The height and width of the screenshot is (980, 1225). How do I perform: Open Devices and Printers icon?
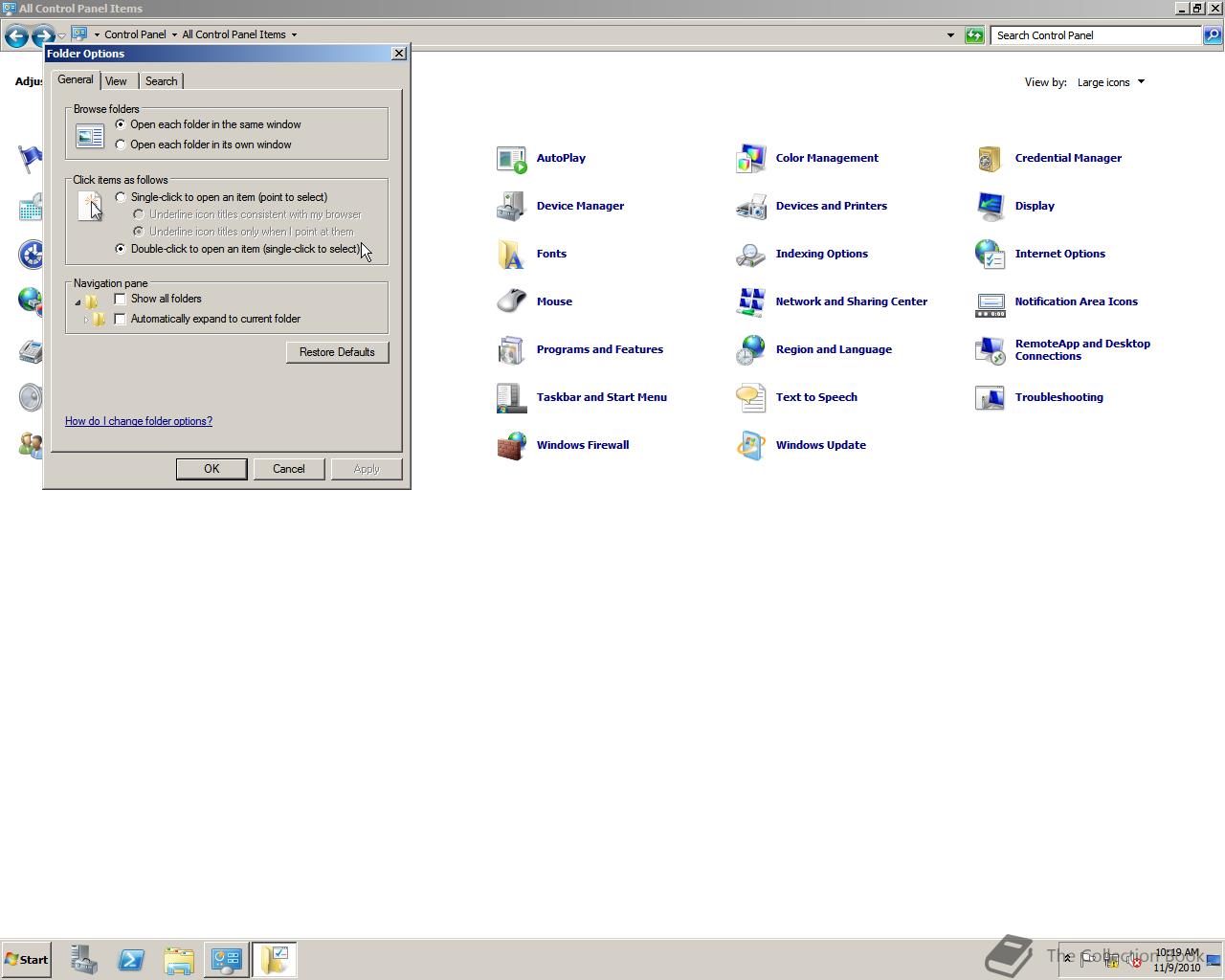coord(751,207)
